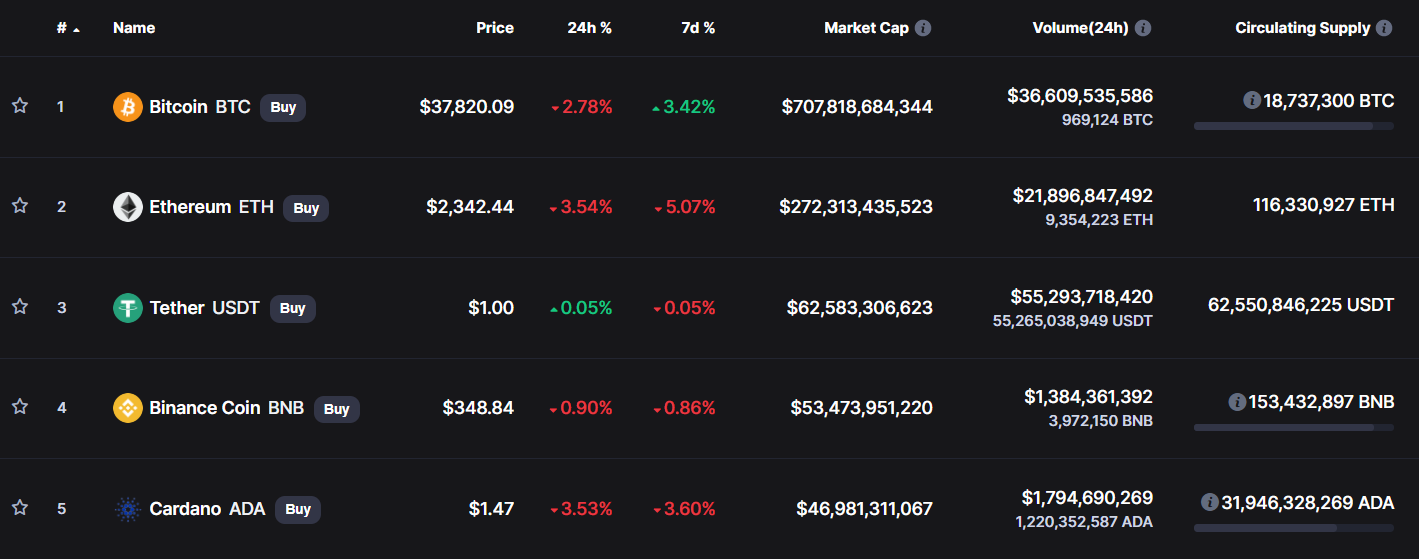Select Cardano price $1.47

click(x=491, y=509)
